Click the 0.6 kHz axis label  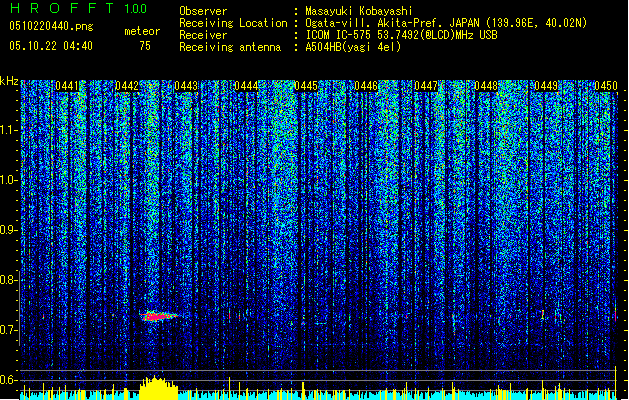click(9, 380)
